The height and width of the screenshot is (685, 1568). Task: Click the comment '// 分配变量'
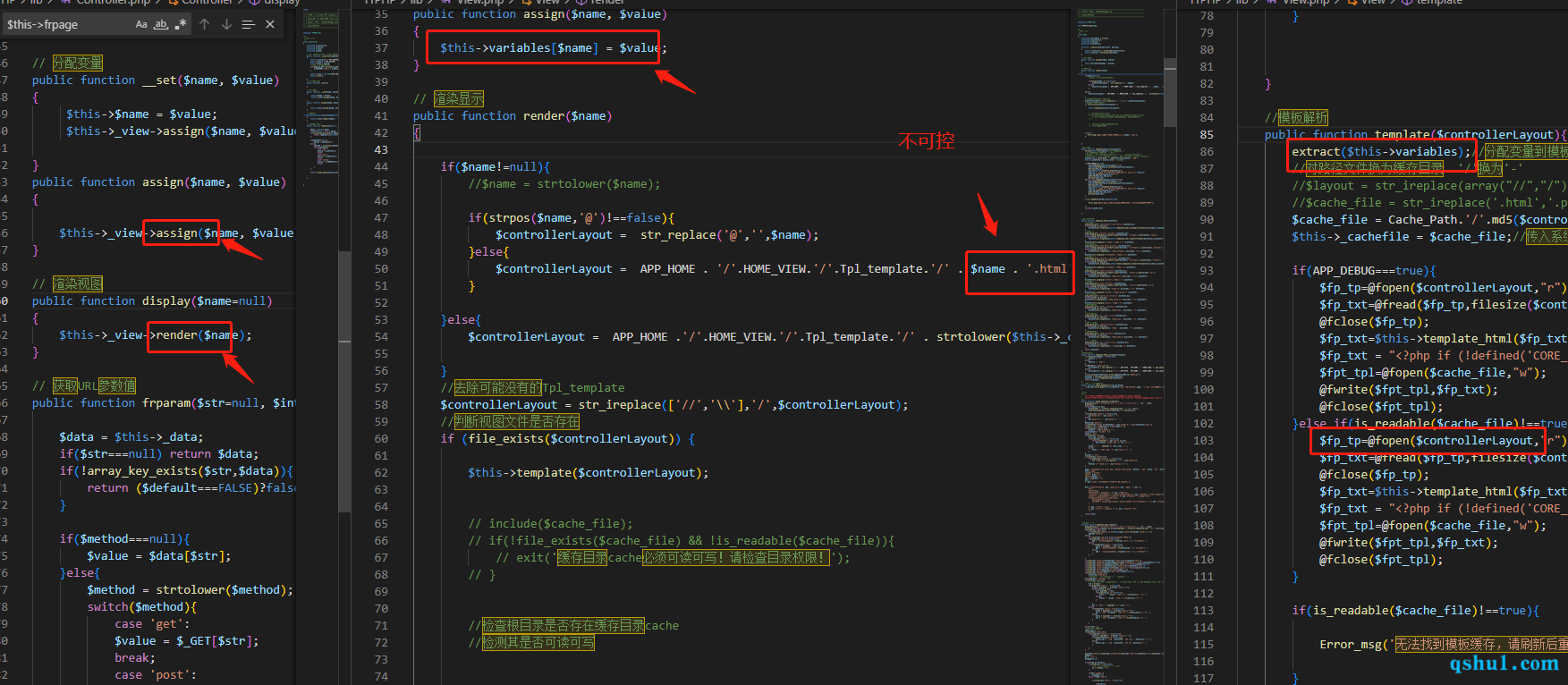point(67,63)
